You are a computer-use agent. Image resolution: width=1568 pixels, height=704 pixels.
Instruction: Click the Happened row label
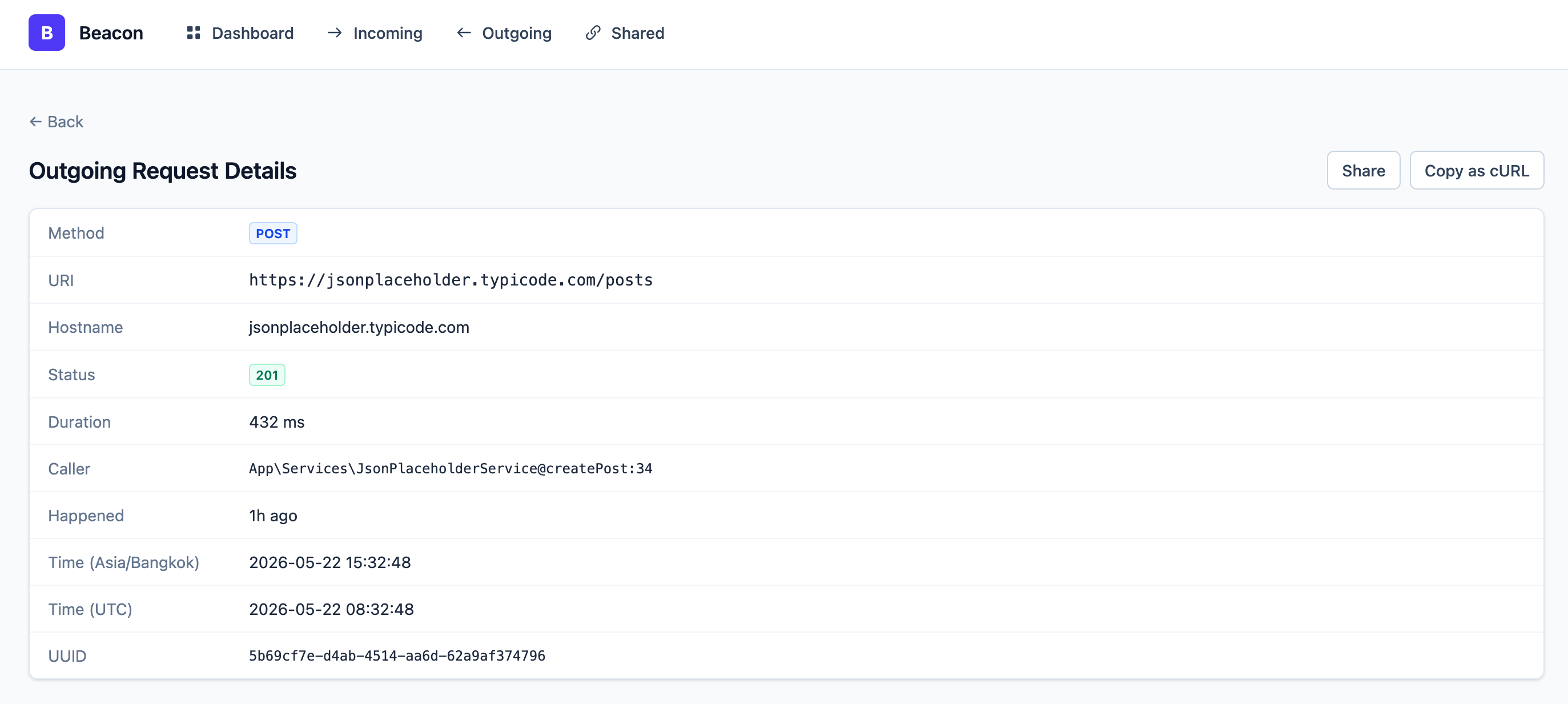coord(86,516)
